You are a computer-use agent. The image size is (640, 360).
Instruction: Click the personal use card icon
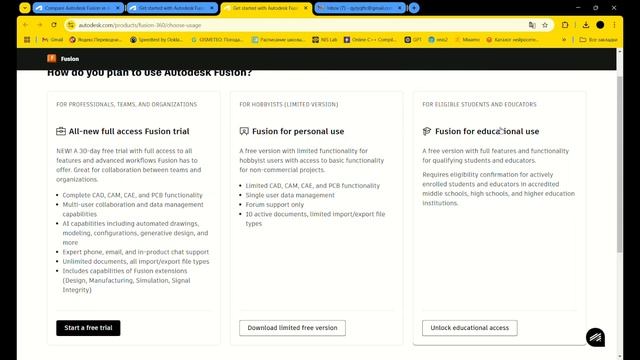(244, 131)
